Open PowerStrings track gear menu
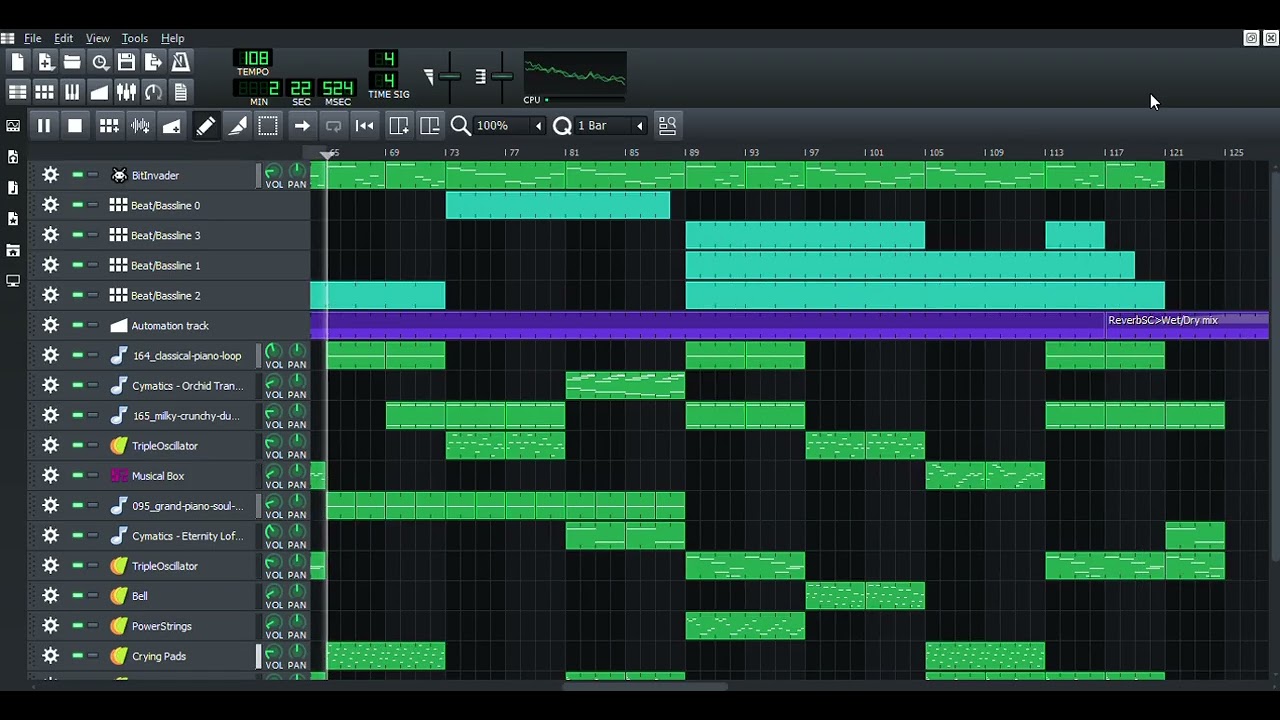Screen dimensions: 1280x720 click(50, 626)
